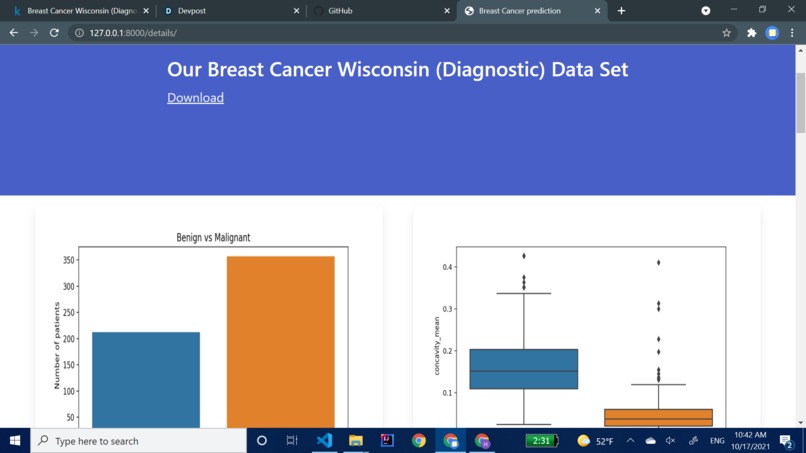Open the tab search dropdown circle
Image resolution: width=806 pixels, height=453 pixels.
706,11
